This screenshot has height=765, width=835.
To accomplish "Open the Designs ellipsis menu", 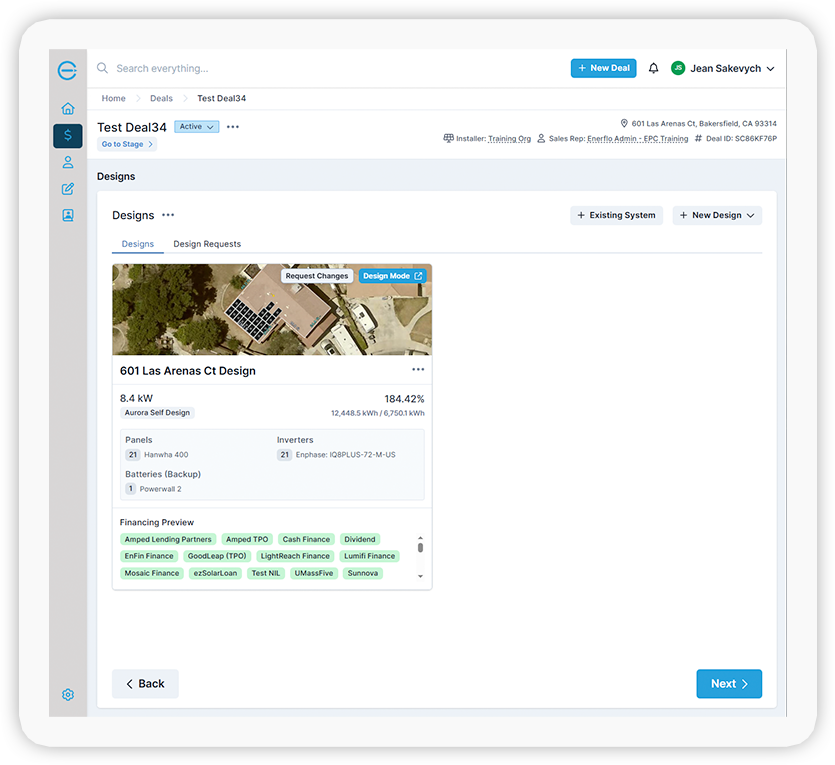I will 167,215.
